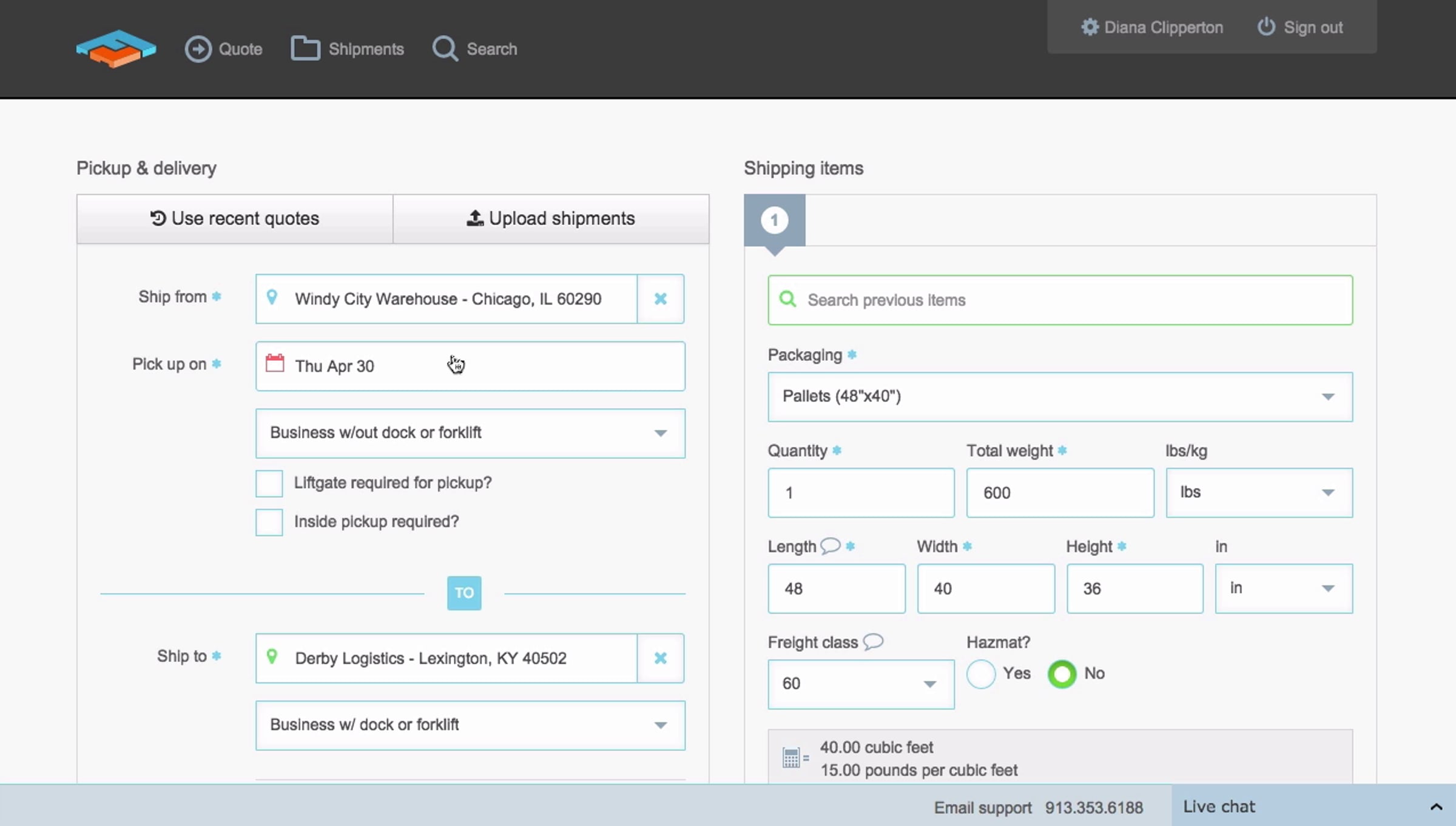Click Use recent quotes button
1456x826 pixels.
click(x=235, y=219)
